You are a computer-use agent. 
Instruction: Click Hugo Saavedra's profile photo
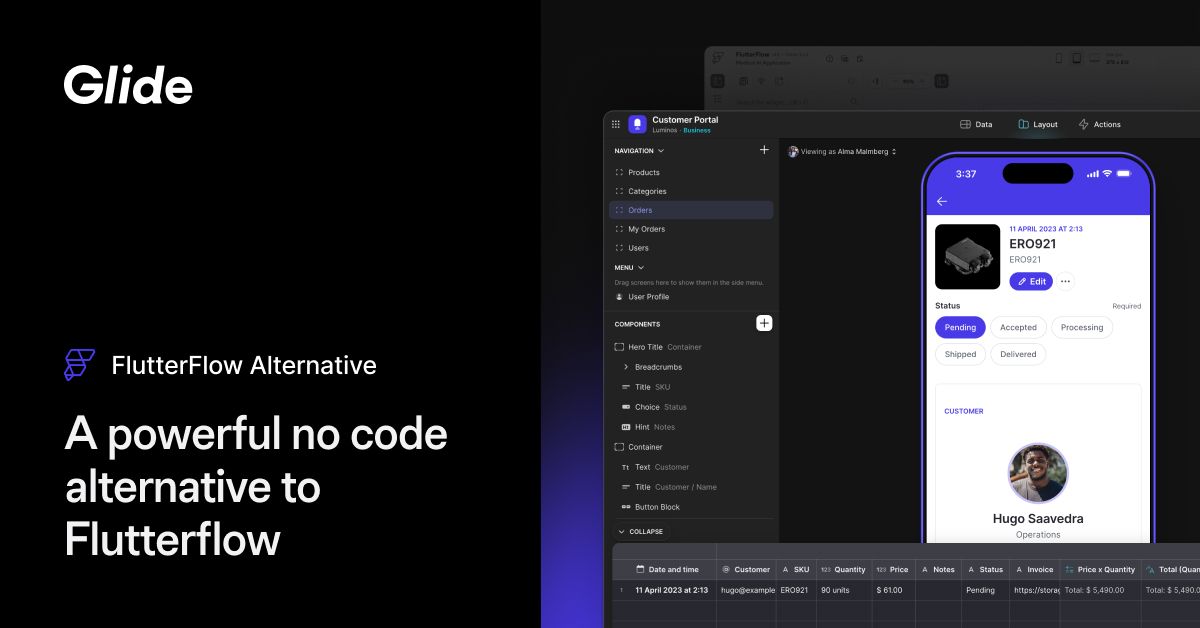1038,473
